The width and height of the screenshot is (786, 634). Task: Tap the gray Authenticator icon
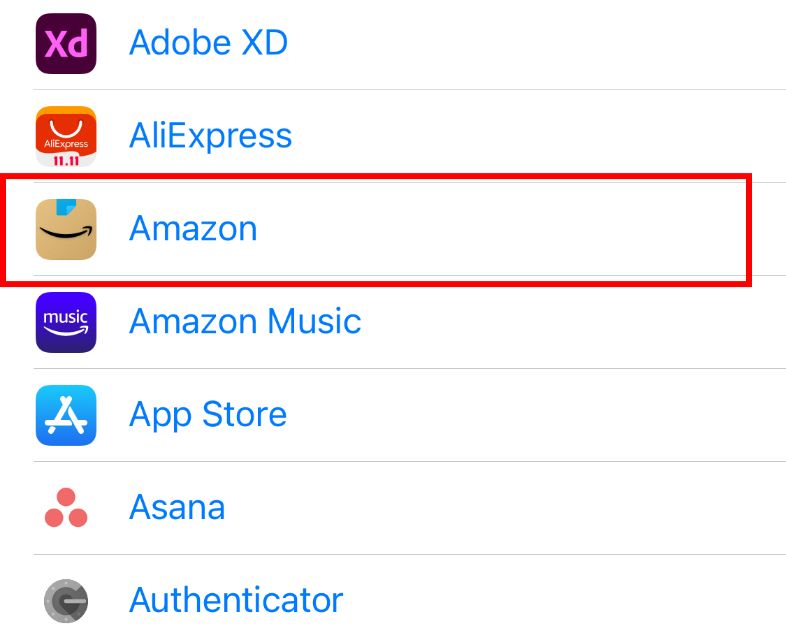66,601
